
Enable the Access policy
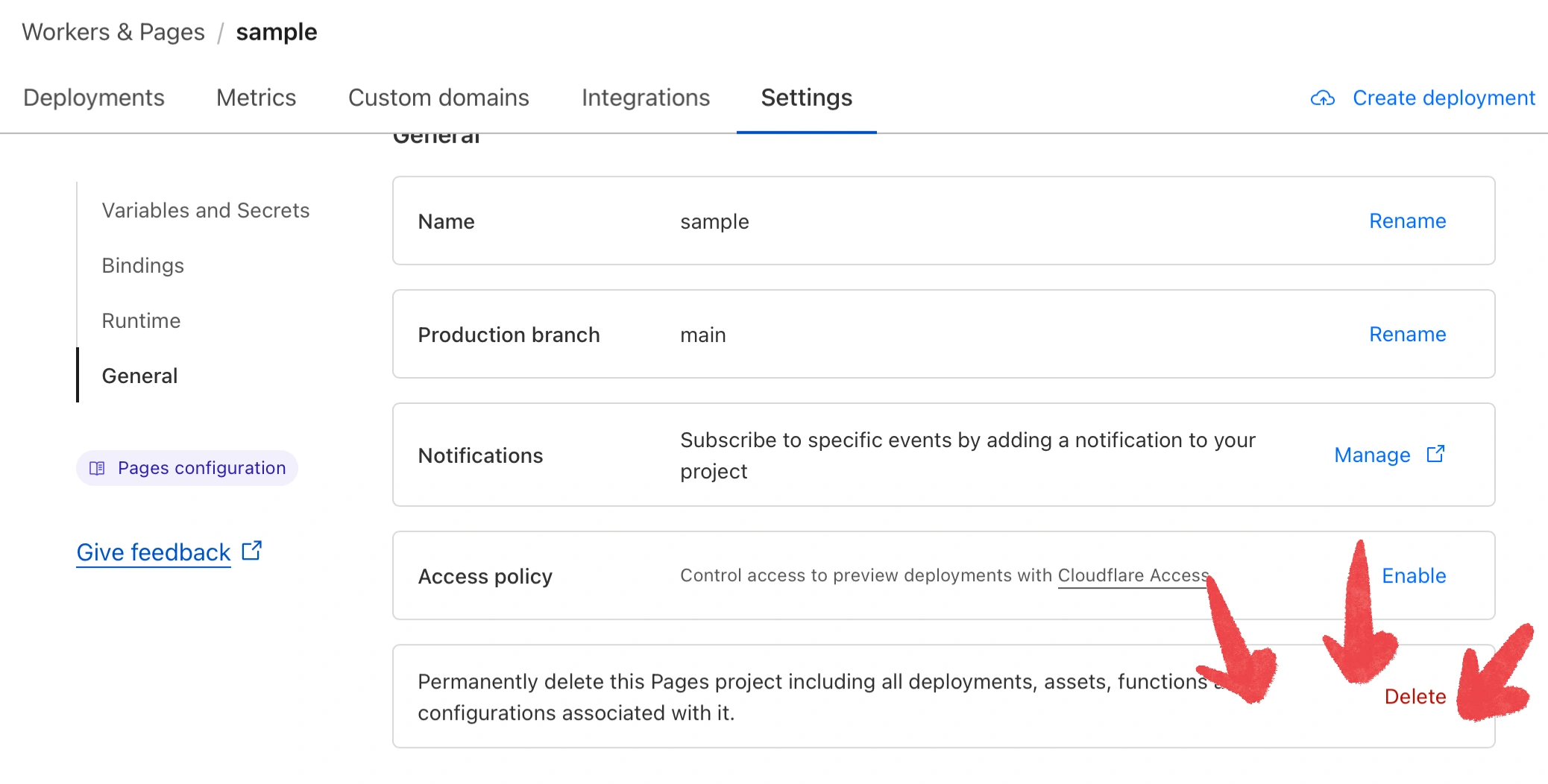[1413, 575]
